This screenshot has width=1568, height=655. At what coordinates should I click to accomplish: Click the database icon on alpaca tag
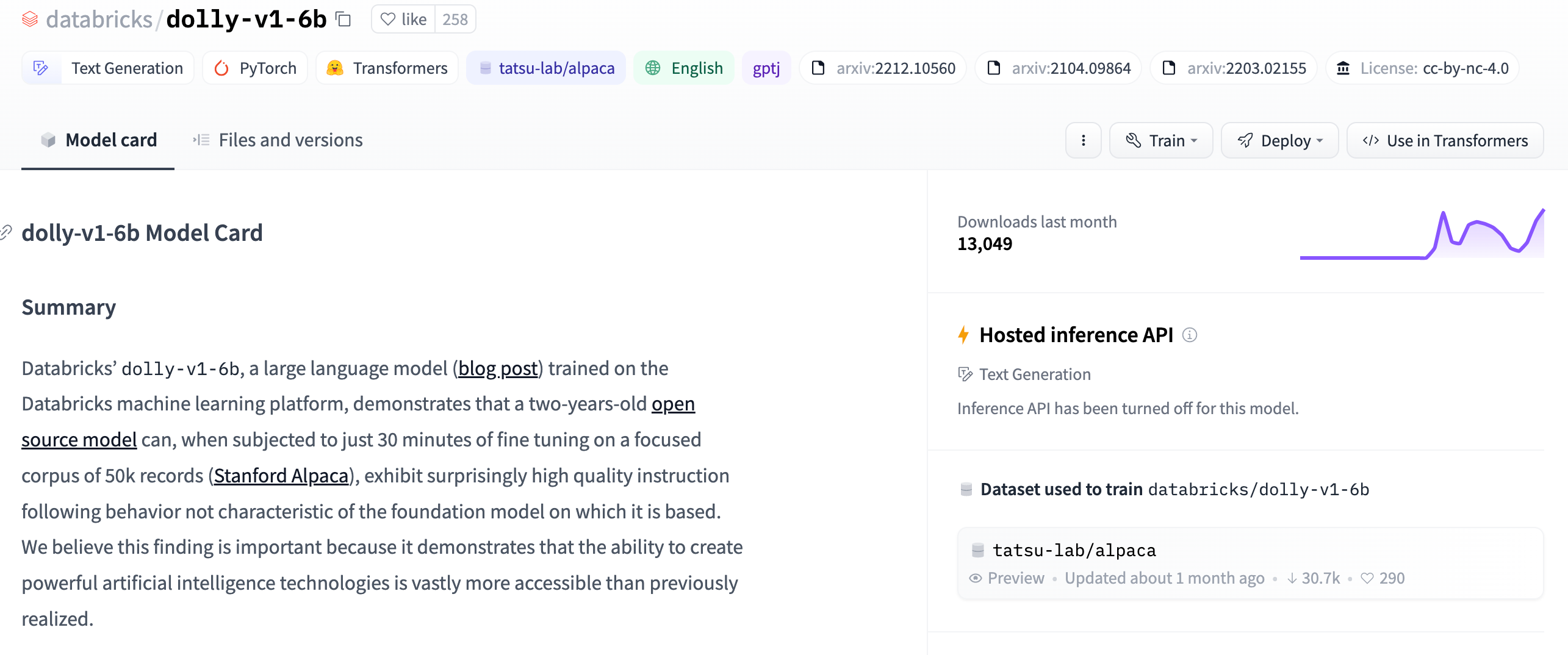click(486, 68)
